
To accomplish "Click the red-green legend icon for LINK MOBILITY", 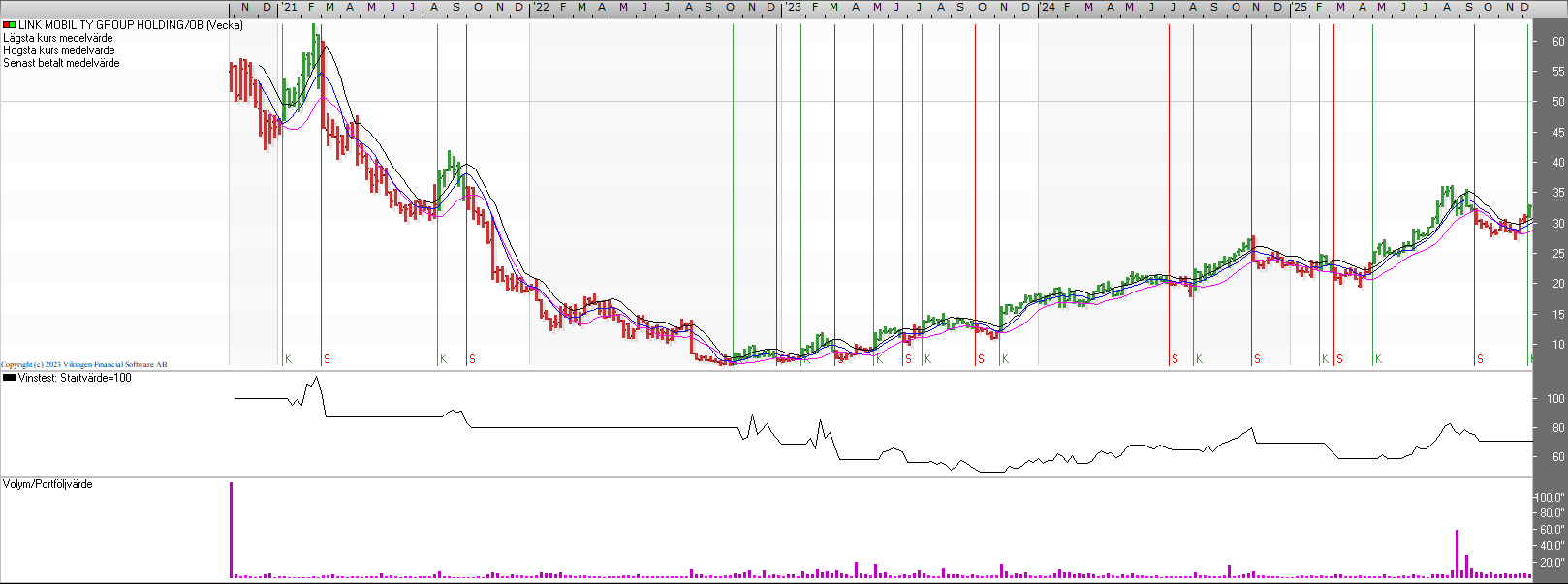I will (9, 25).
